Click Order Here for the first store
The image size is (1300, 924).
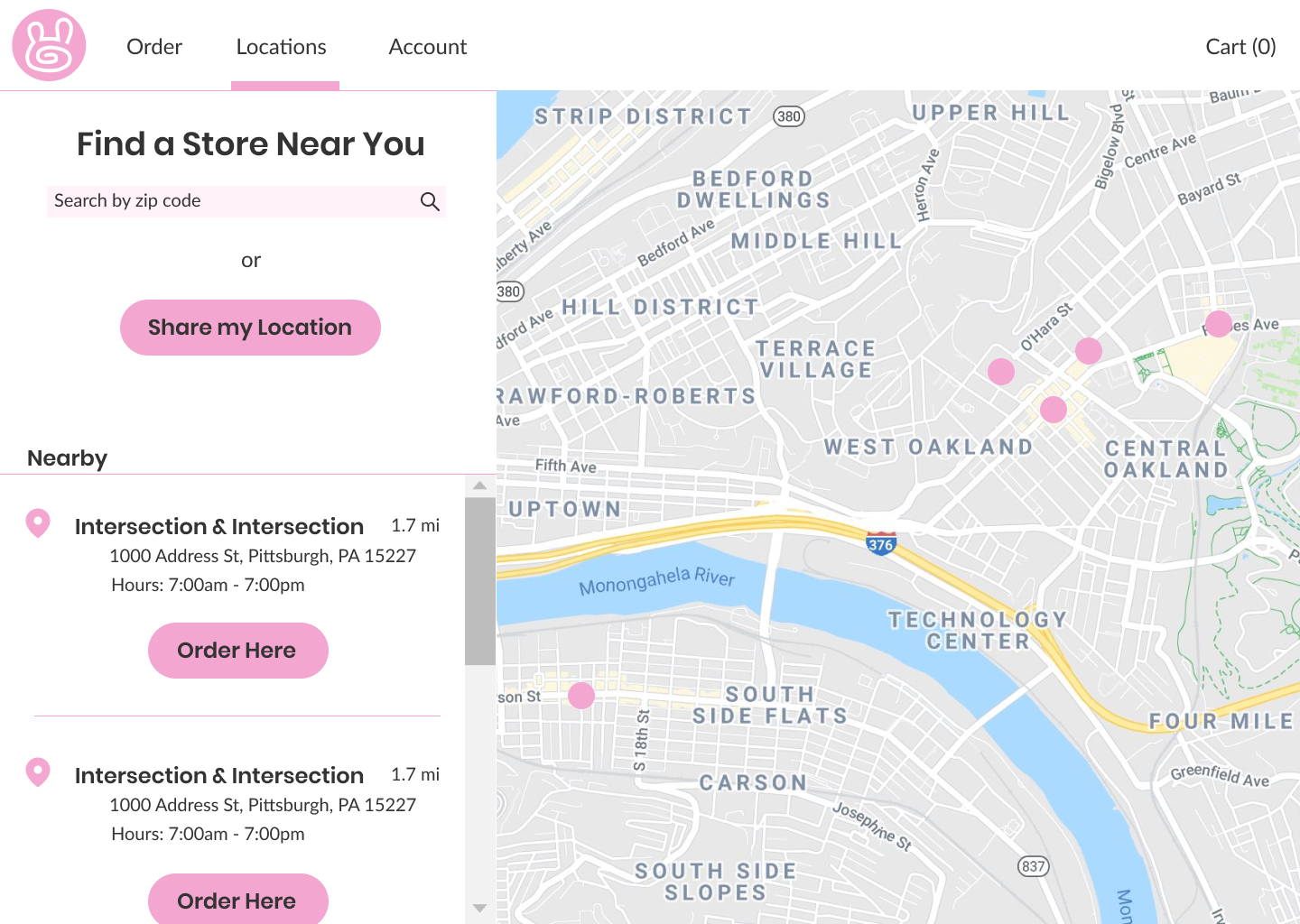(238, 651)
